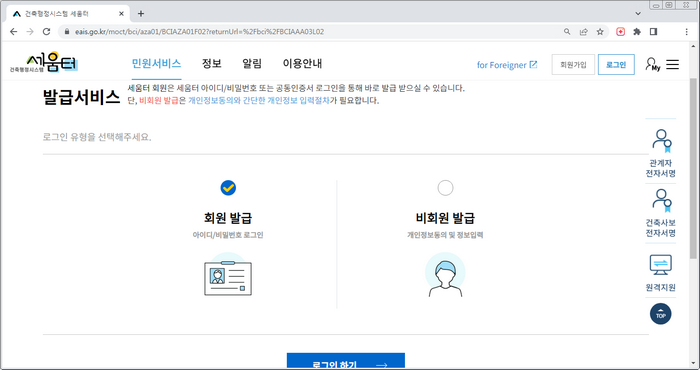Click the 회원가입 button
The width and height of the screenshot is (700, 370).
click(573, 65)
